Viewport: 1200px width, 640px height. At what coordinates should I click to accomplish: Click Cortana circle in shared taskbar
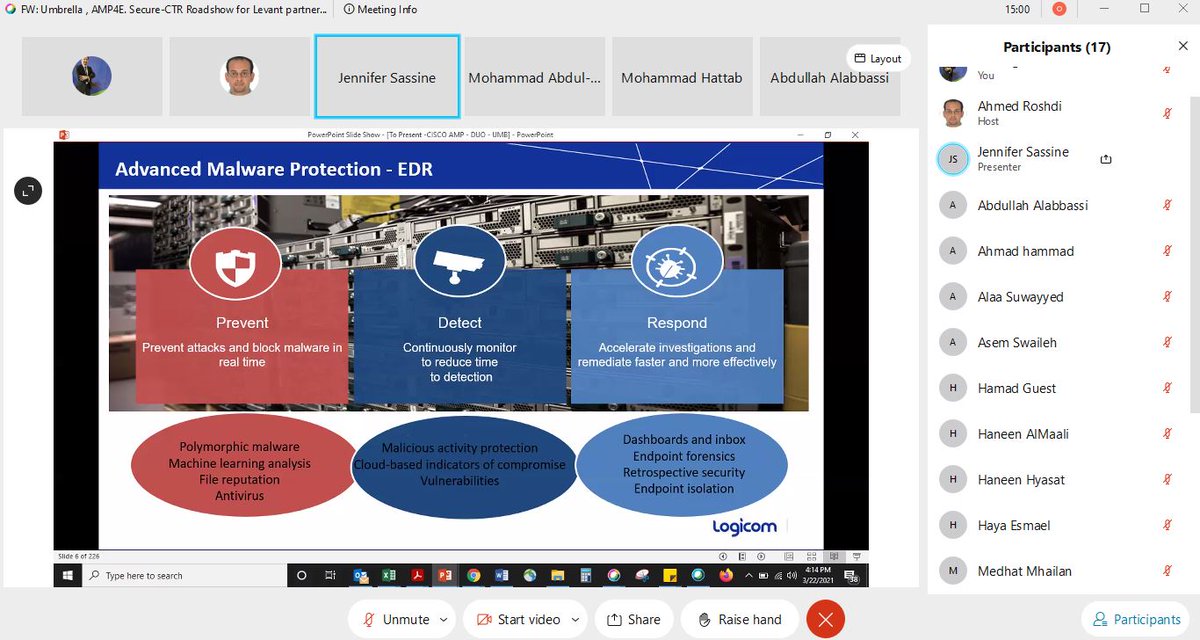(302, 575)
